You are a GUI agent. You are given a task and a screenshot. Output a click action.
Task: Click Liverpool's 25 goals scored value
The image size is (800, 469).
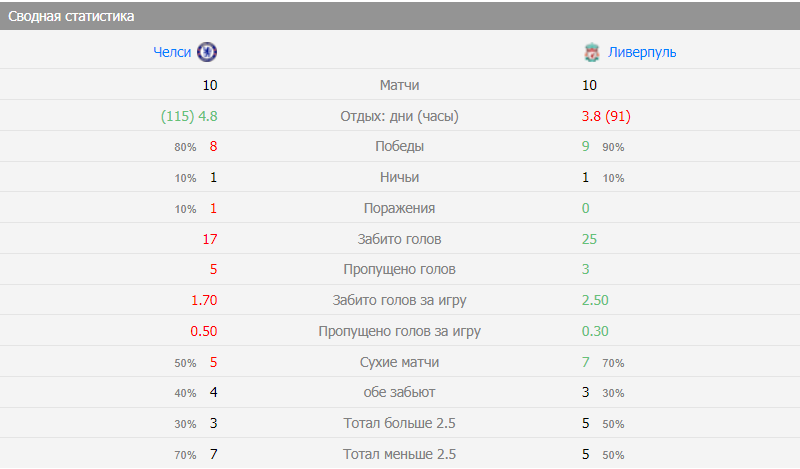(589, 239)
